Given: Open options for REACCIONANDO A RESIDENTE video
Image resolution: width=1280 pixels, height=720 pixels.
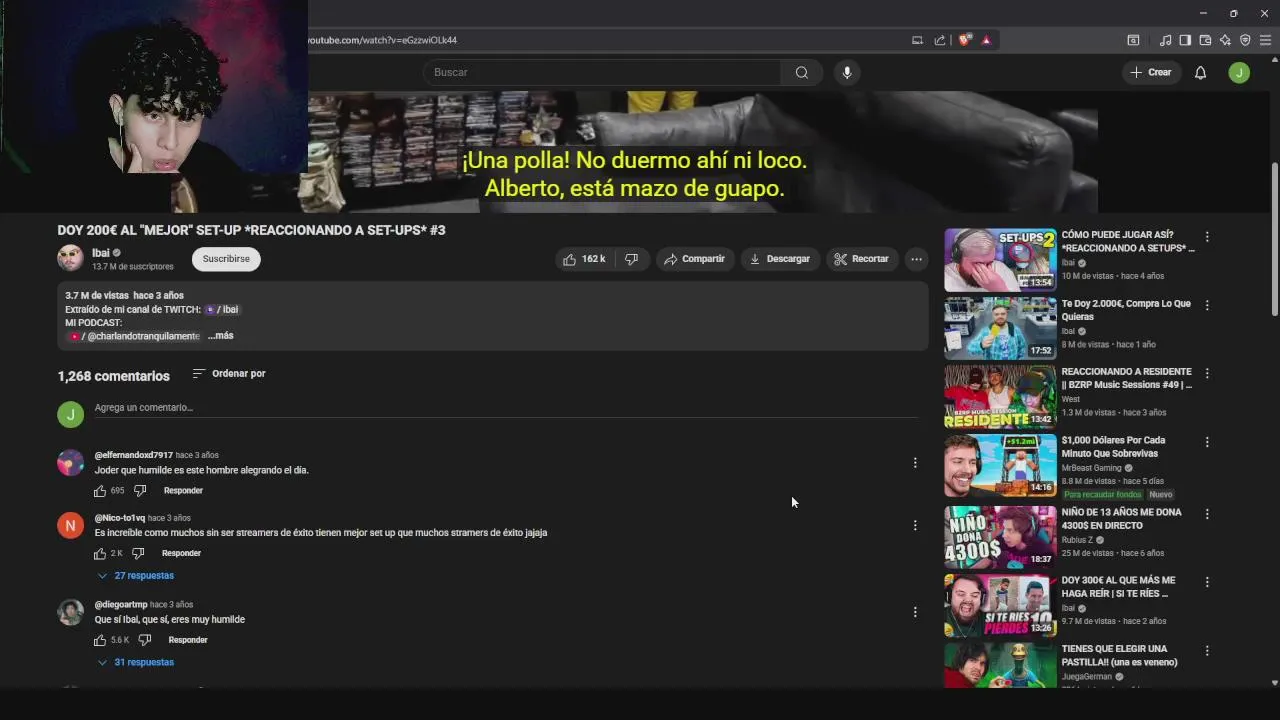Looking at the screenshot, I should [1207, 373].
